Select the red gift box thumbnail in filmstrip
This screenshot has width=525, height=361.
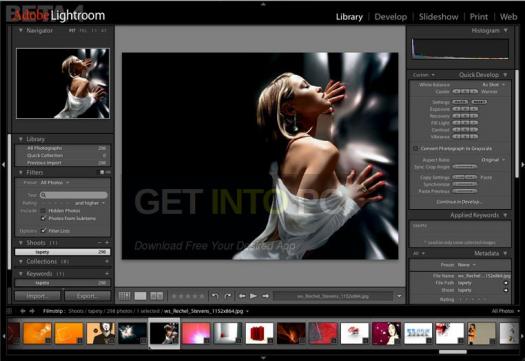point(259,333)
